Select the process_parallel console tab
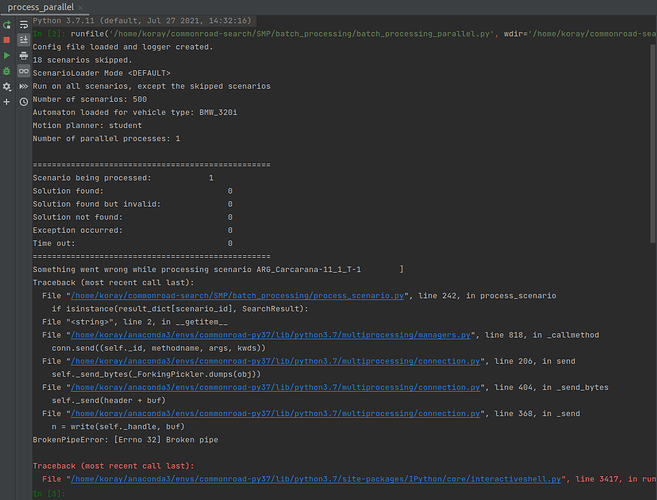 (x=42, y=7)
